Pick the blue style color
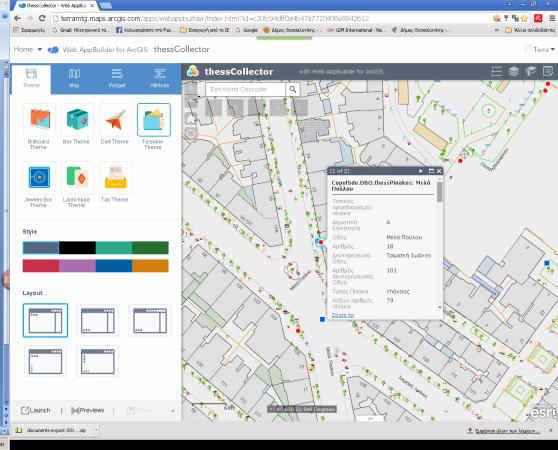 click(x=114, y=266)
